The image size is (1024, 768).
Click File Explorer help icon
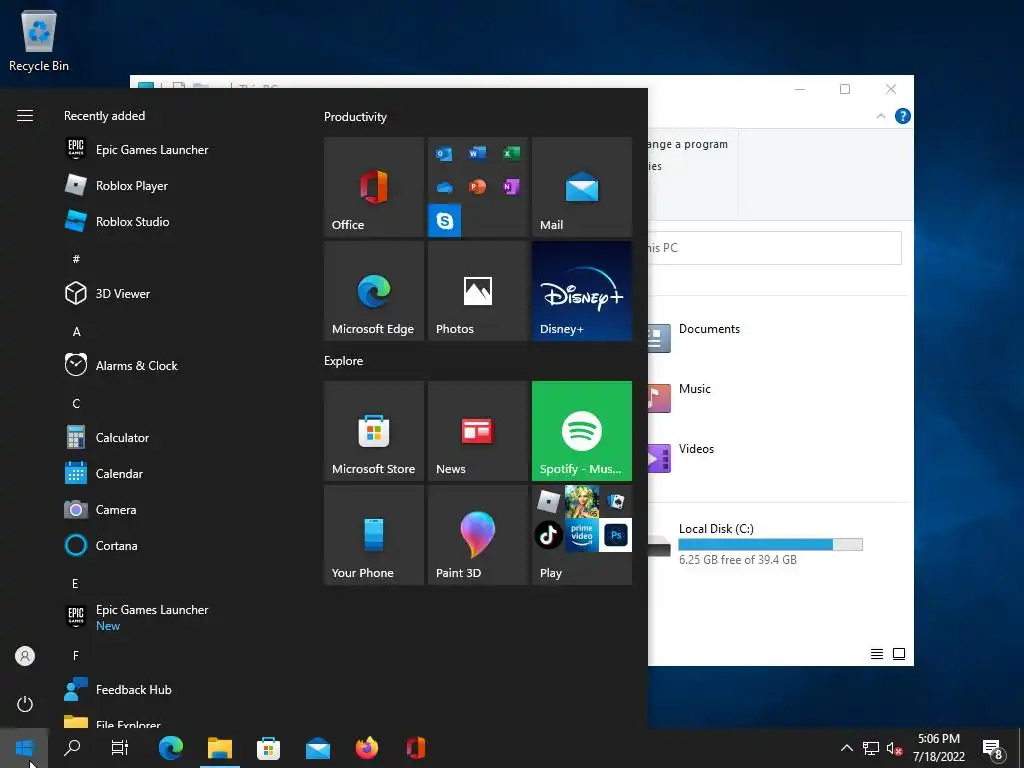tap(903, 116)
